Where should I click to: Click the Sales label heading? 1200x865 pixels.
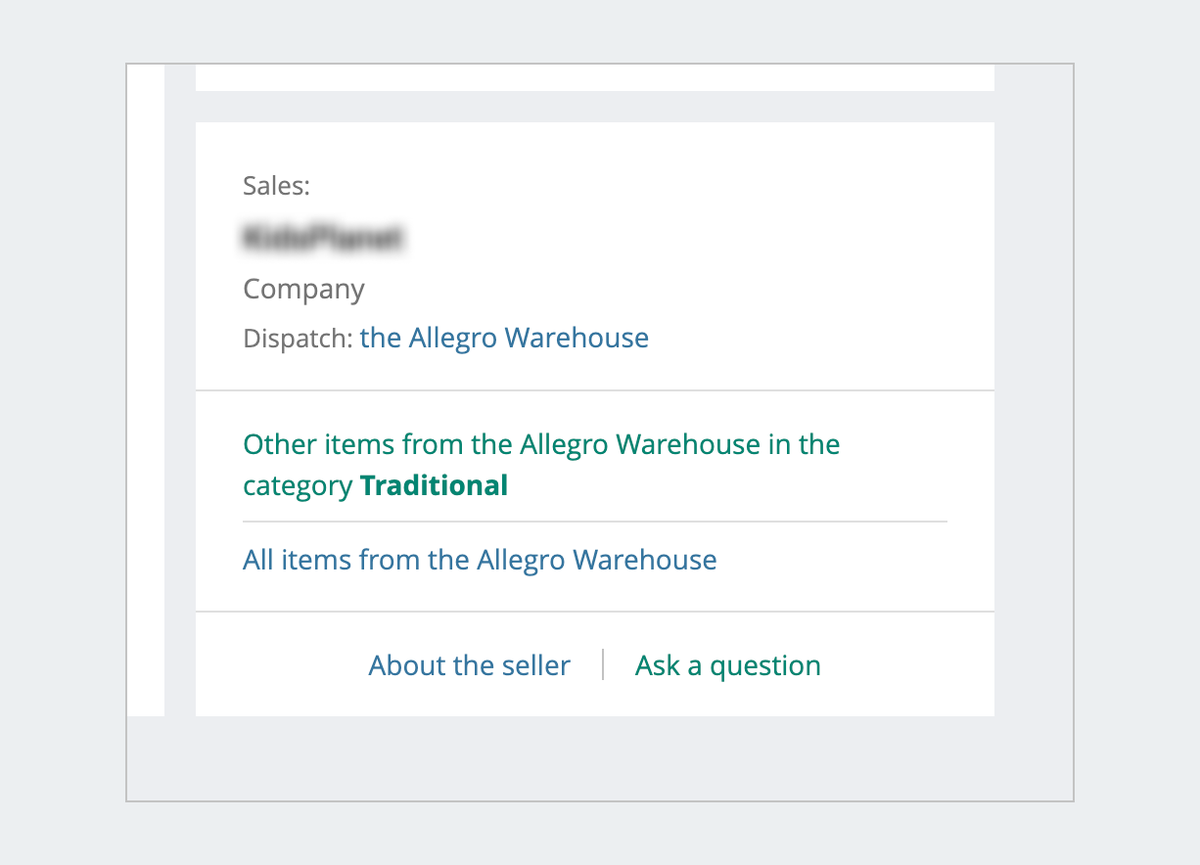point(276,185)
